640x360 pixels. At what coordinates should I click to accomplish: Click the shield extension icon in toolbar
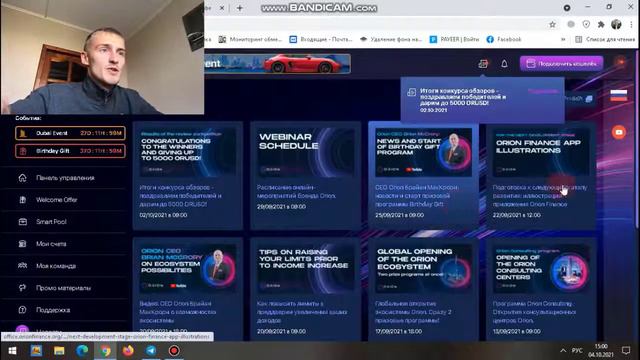click(x=586, y=24)
